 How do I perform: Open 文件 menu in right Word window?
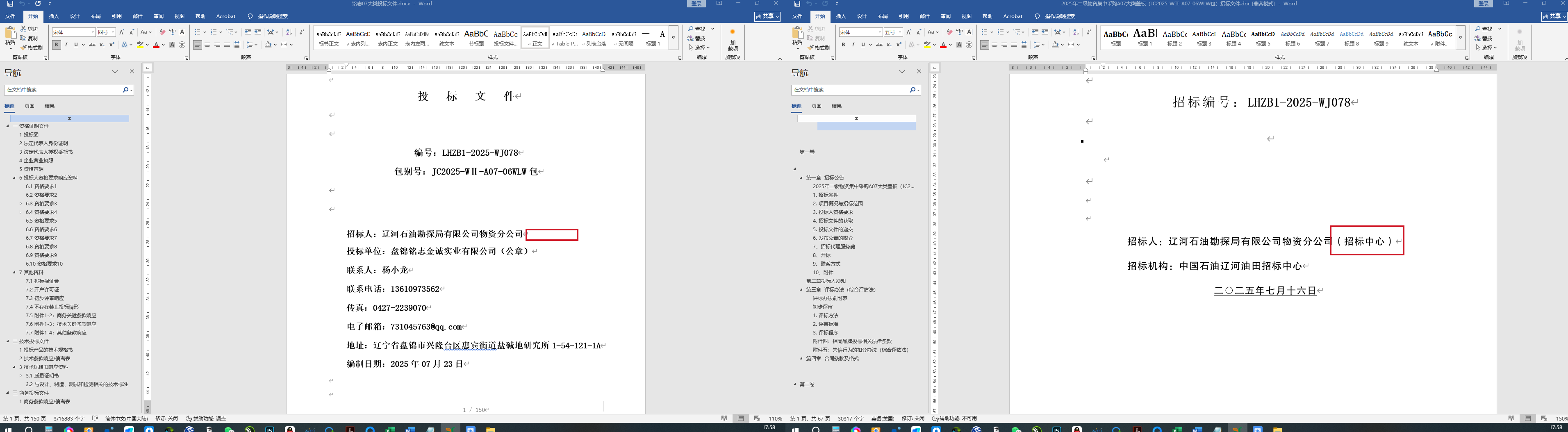pyautogui.click(x=797, y=16)
